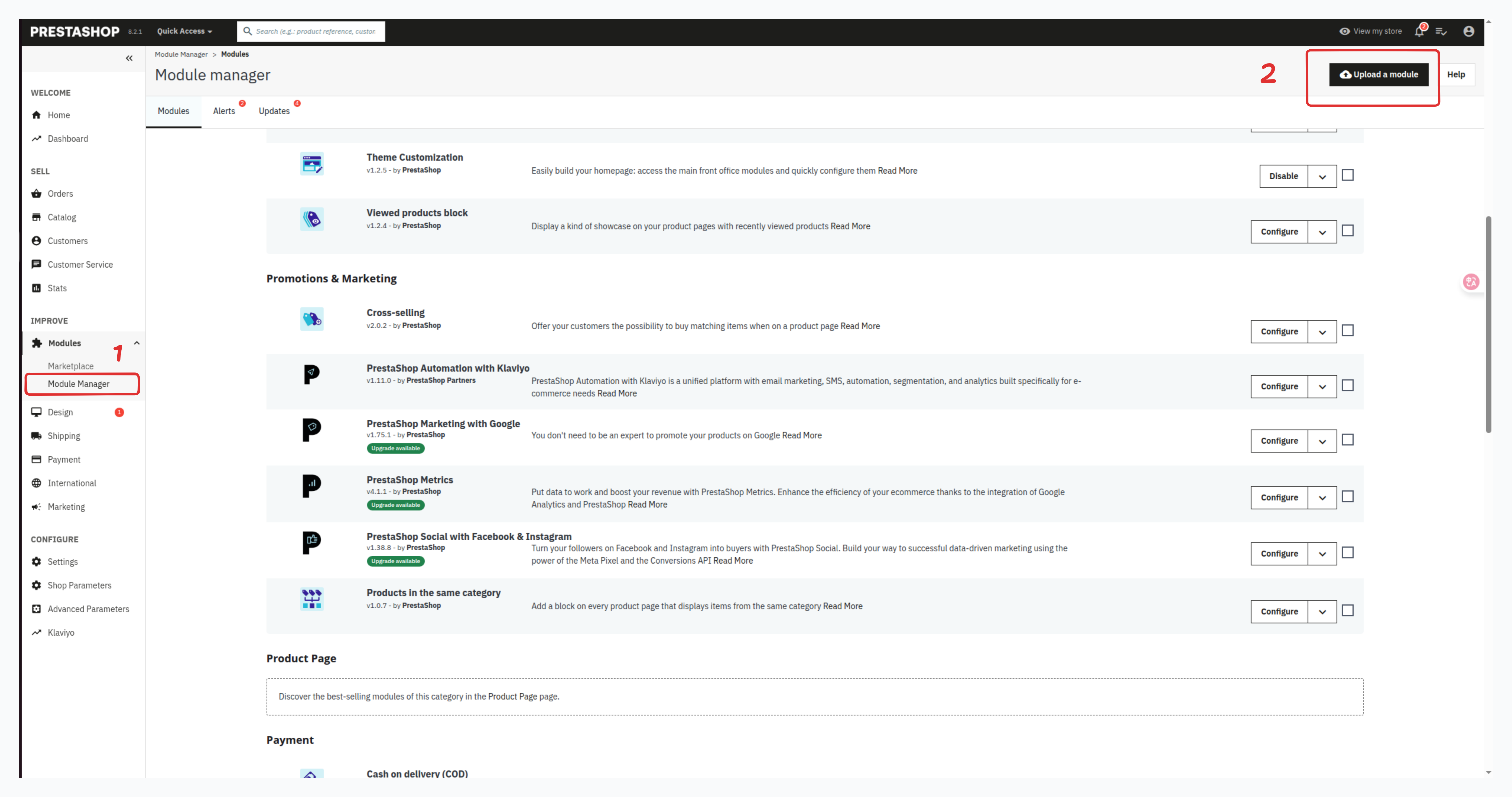Click Upload a module button

click(x=1379, y=74)
